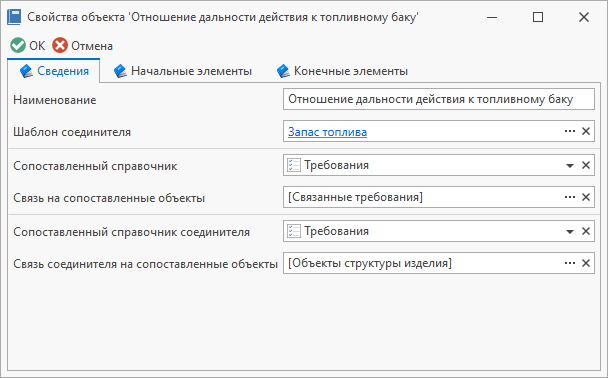Click the red Отмена cancel icon
The height and width of the screenshot is (378, 608).
tap(60, 45)
